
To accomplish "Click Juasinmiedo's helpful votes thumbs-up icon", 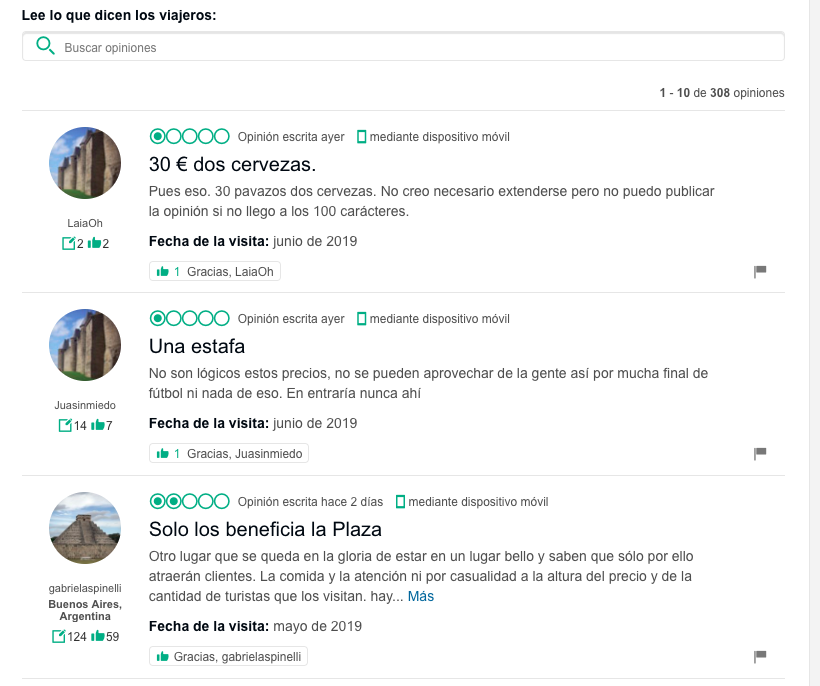I will [98, 425].
